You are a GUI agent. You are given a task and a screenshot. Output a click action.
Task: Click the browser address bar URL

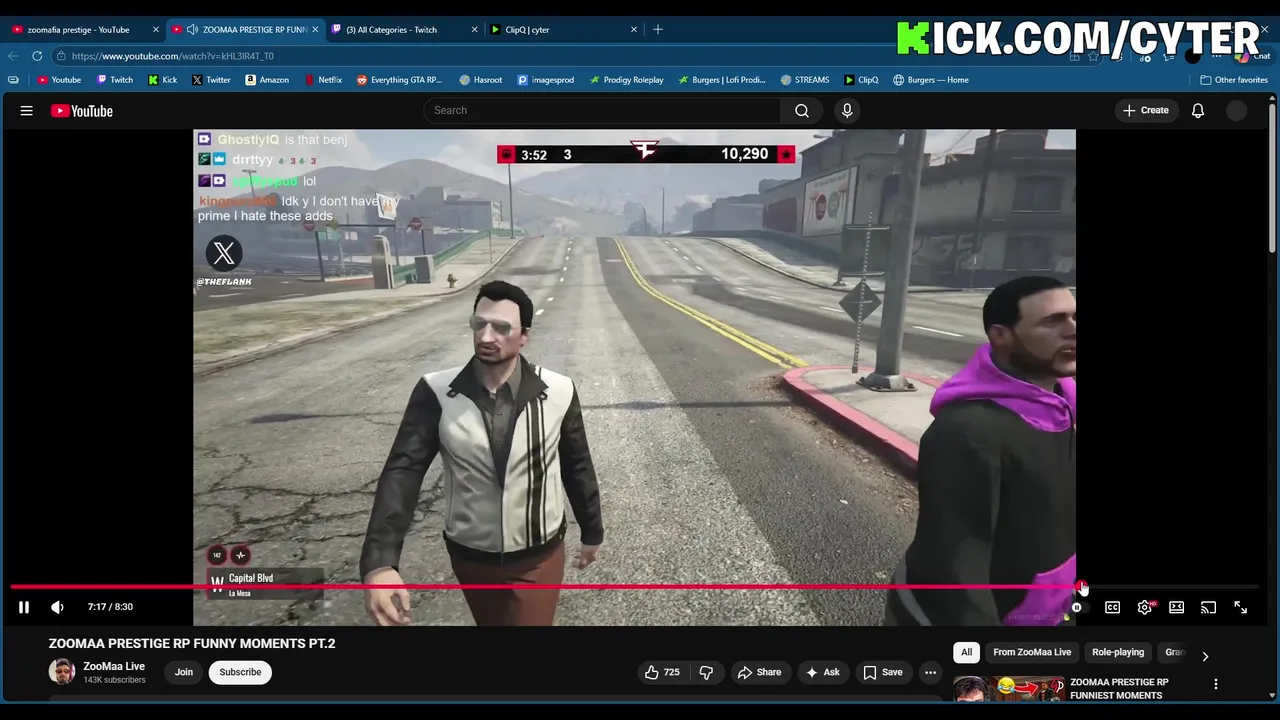click(173, 56)
